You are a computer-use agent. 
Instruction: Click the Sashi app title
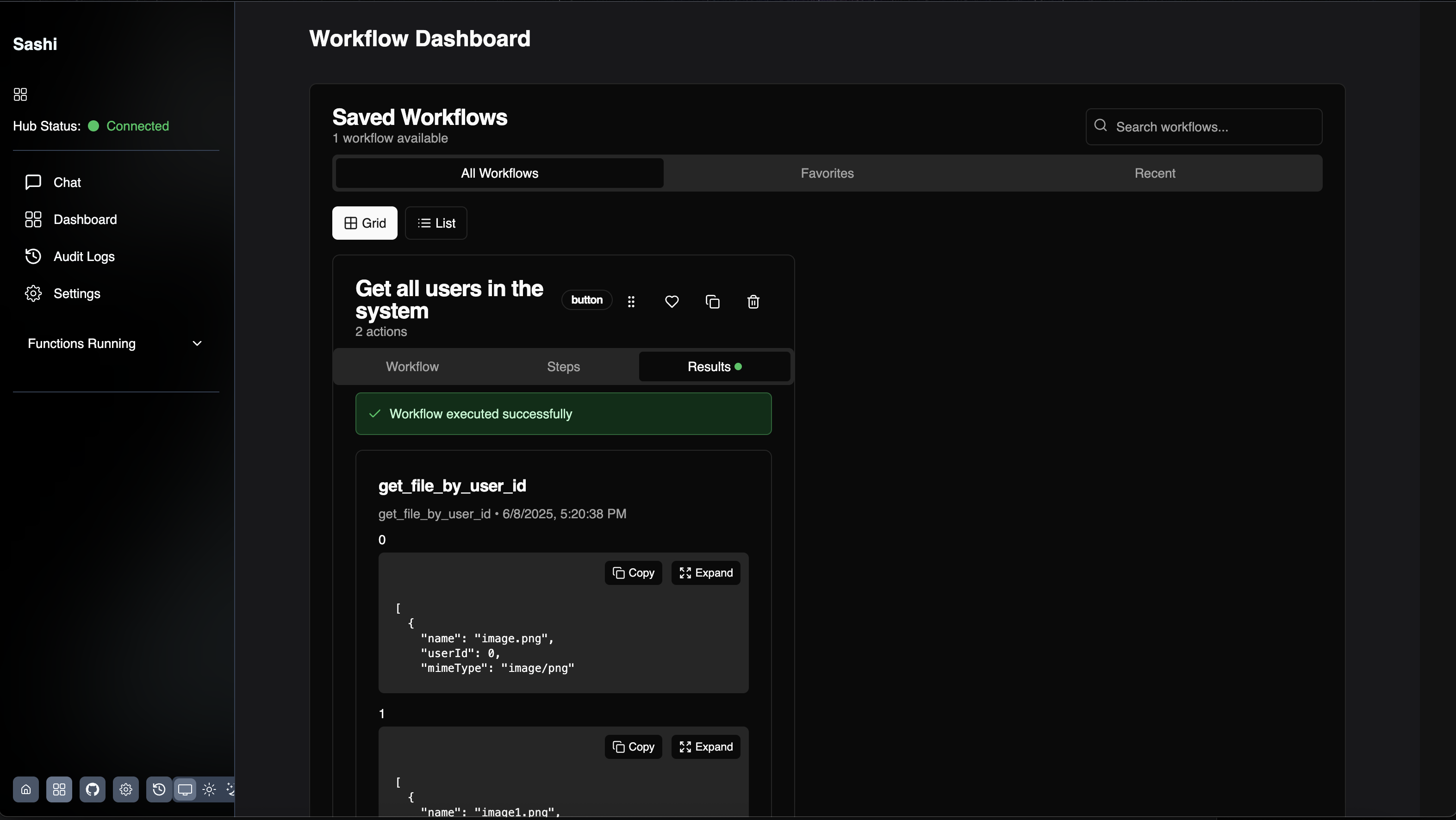click(x=35, y=44)
